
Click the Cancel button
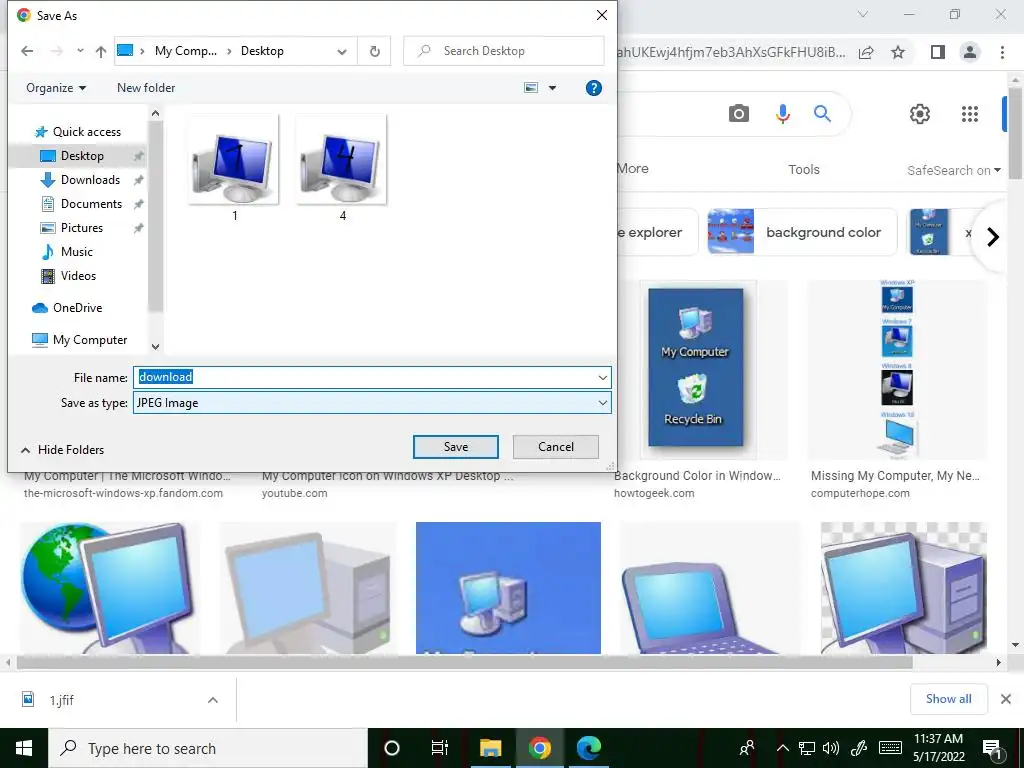tap(556, 447)
